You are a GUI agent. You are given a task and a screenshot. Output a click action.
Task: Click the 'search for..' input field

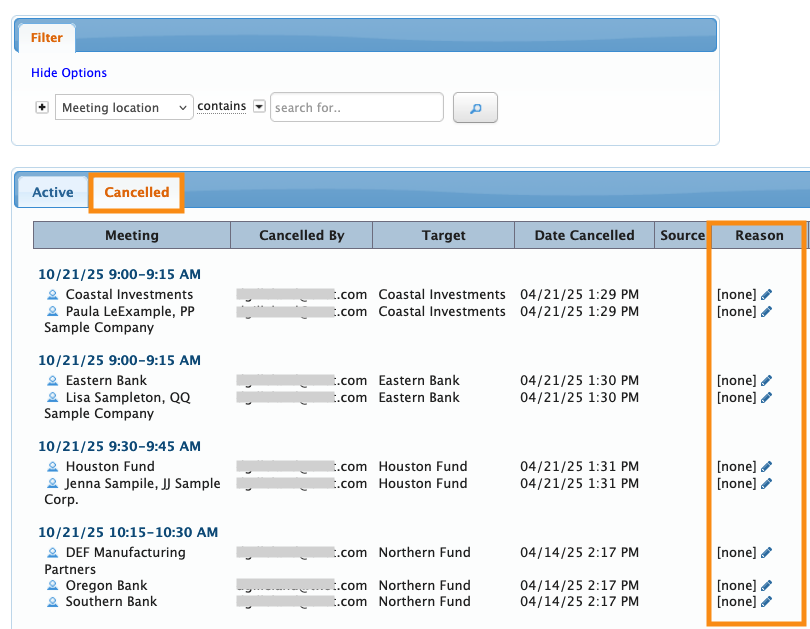tap(356, 107)
